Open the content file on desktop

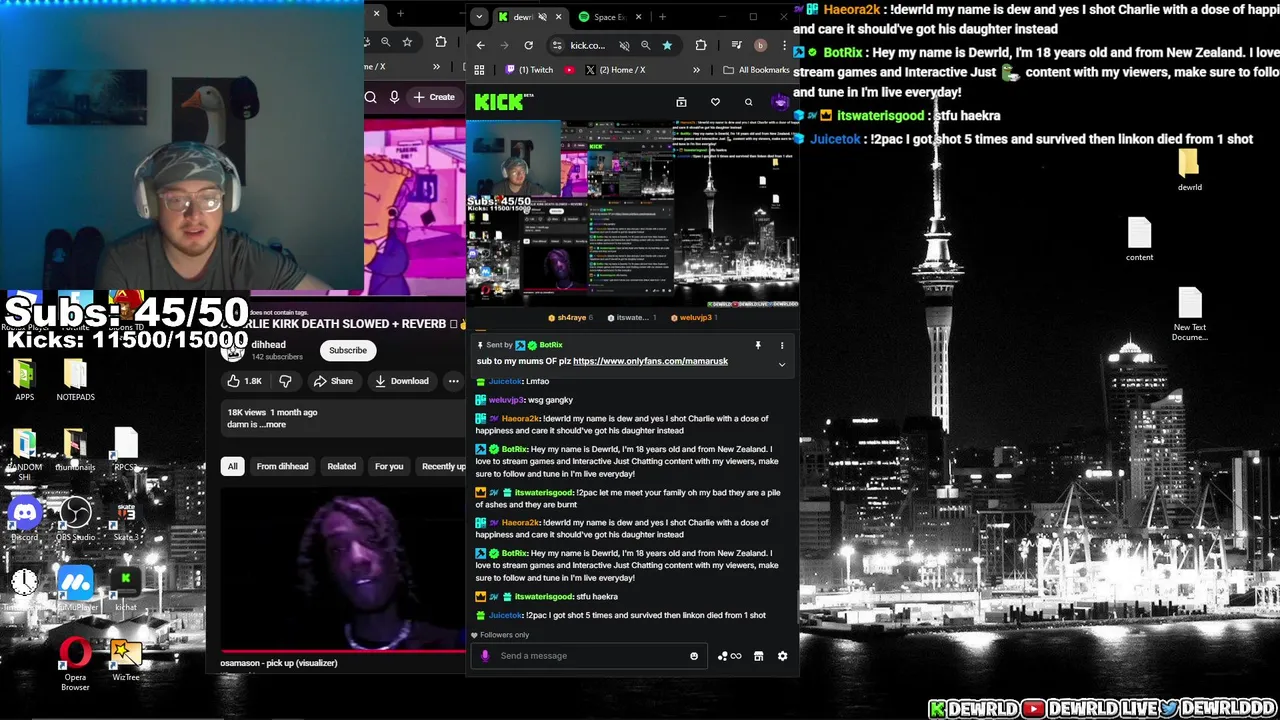[1139, 240]
